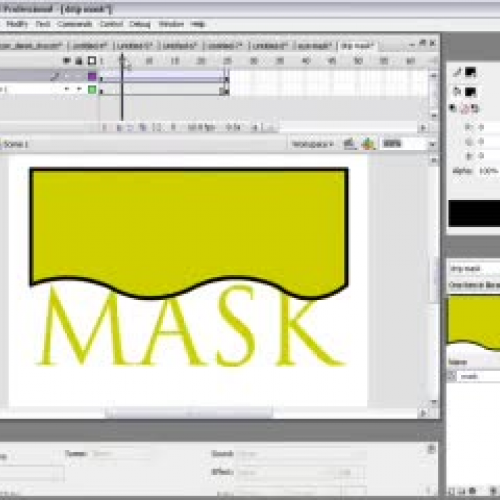500x500 pixels.
Task: Toggle show all layers as outlines
Action: (x=92, y=61)
